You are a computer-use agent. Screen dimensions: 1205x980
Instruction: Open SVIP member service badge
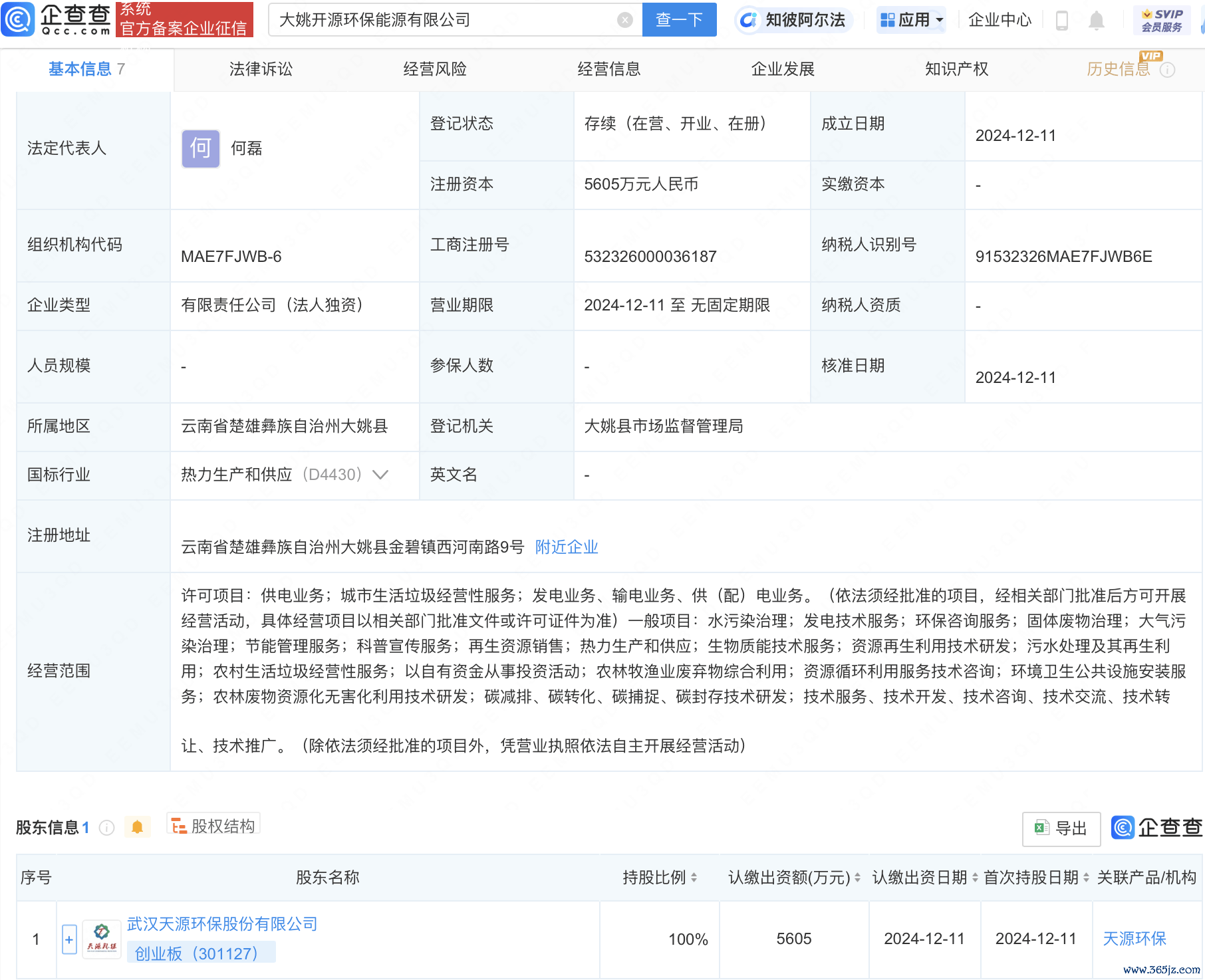click(x=1162, y=20)
